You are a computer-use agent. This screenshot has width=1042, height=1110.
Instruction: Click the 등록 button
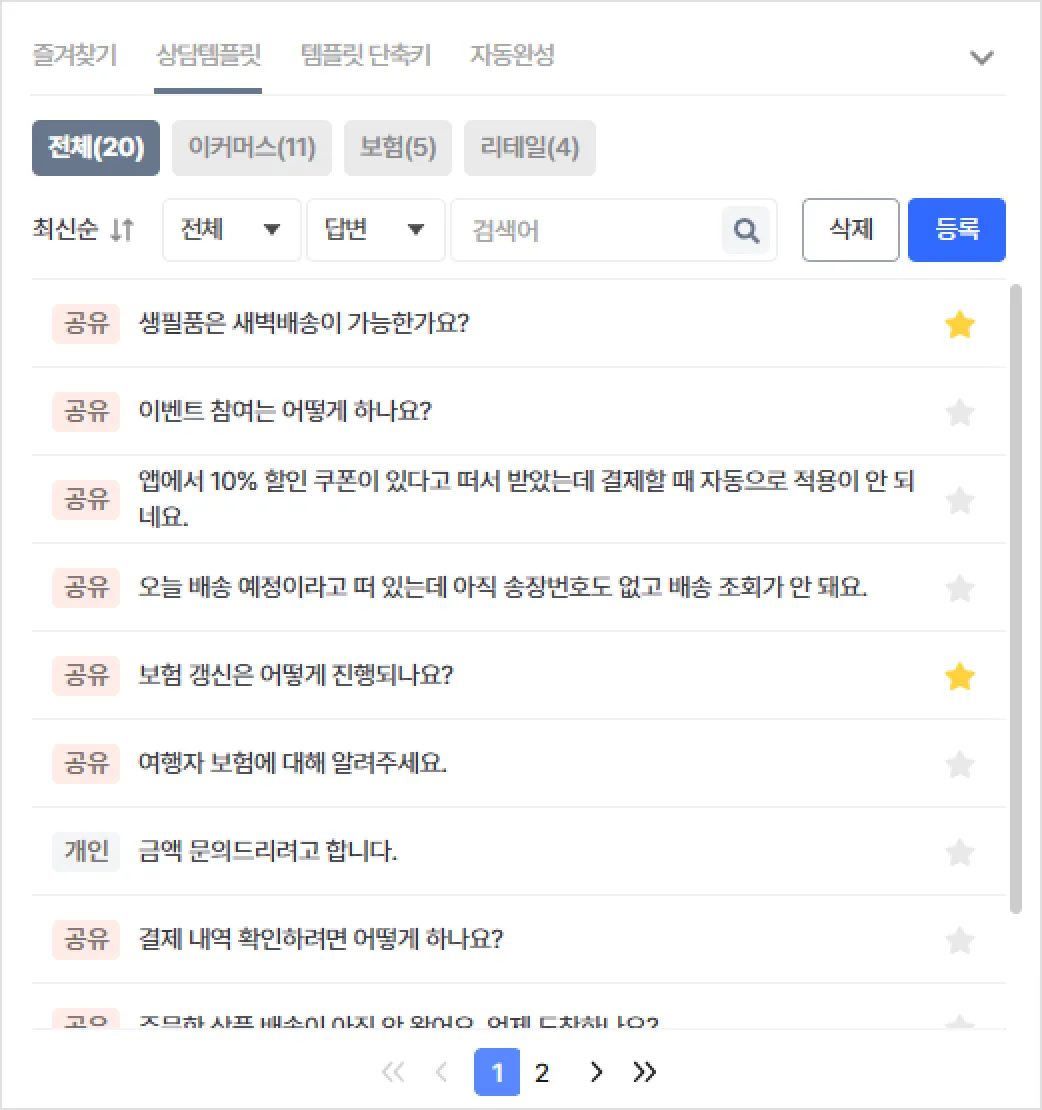956,230
